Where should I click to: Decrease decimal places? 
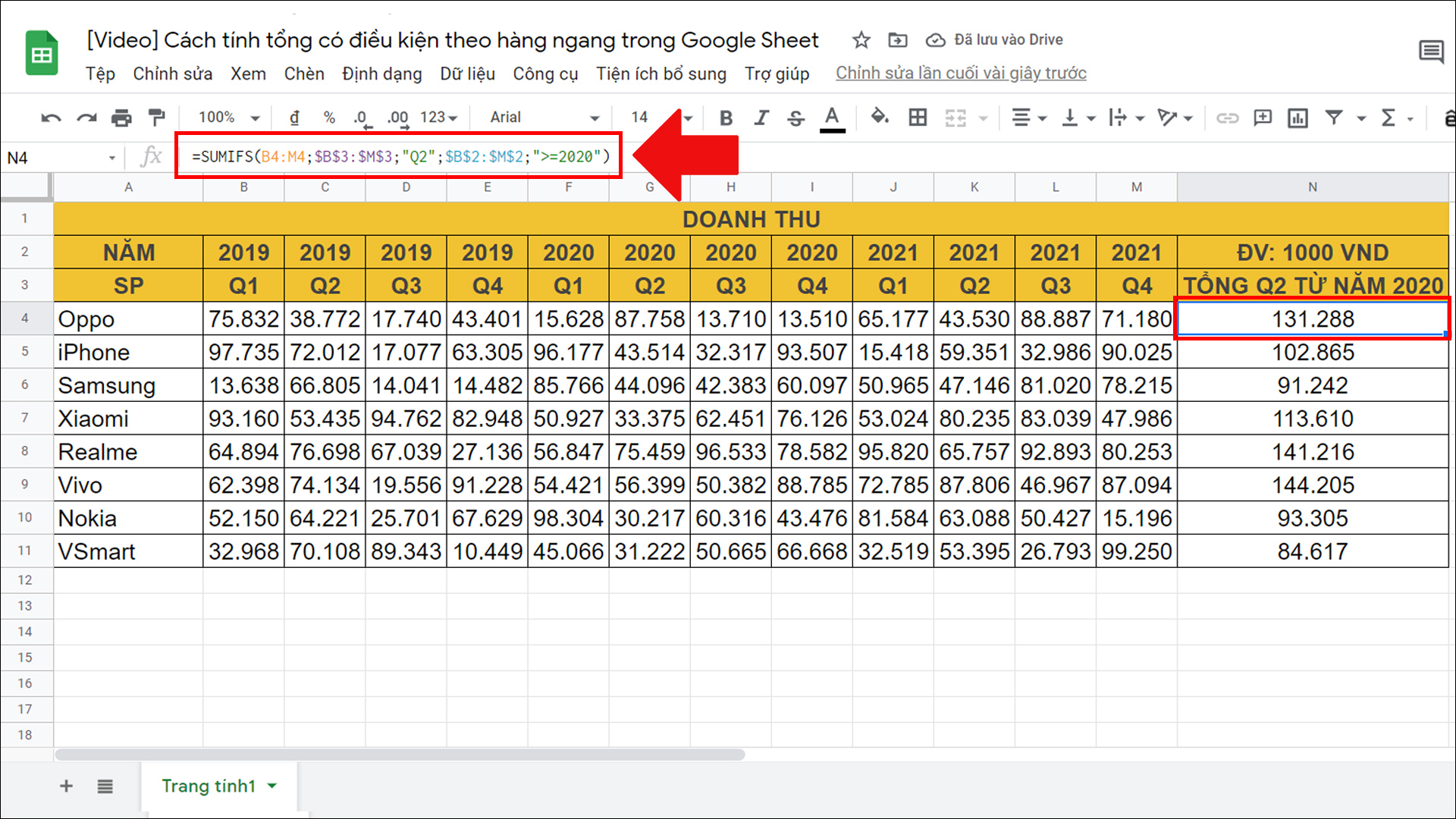[362, 118]
